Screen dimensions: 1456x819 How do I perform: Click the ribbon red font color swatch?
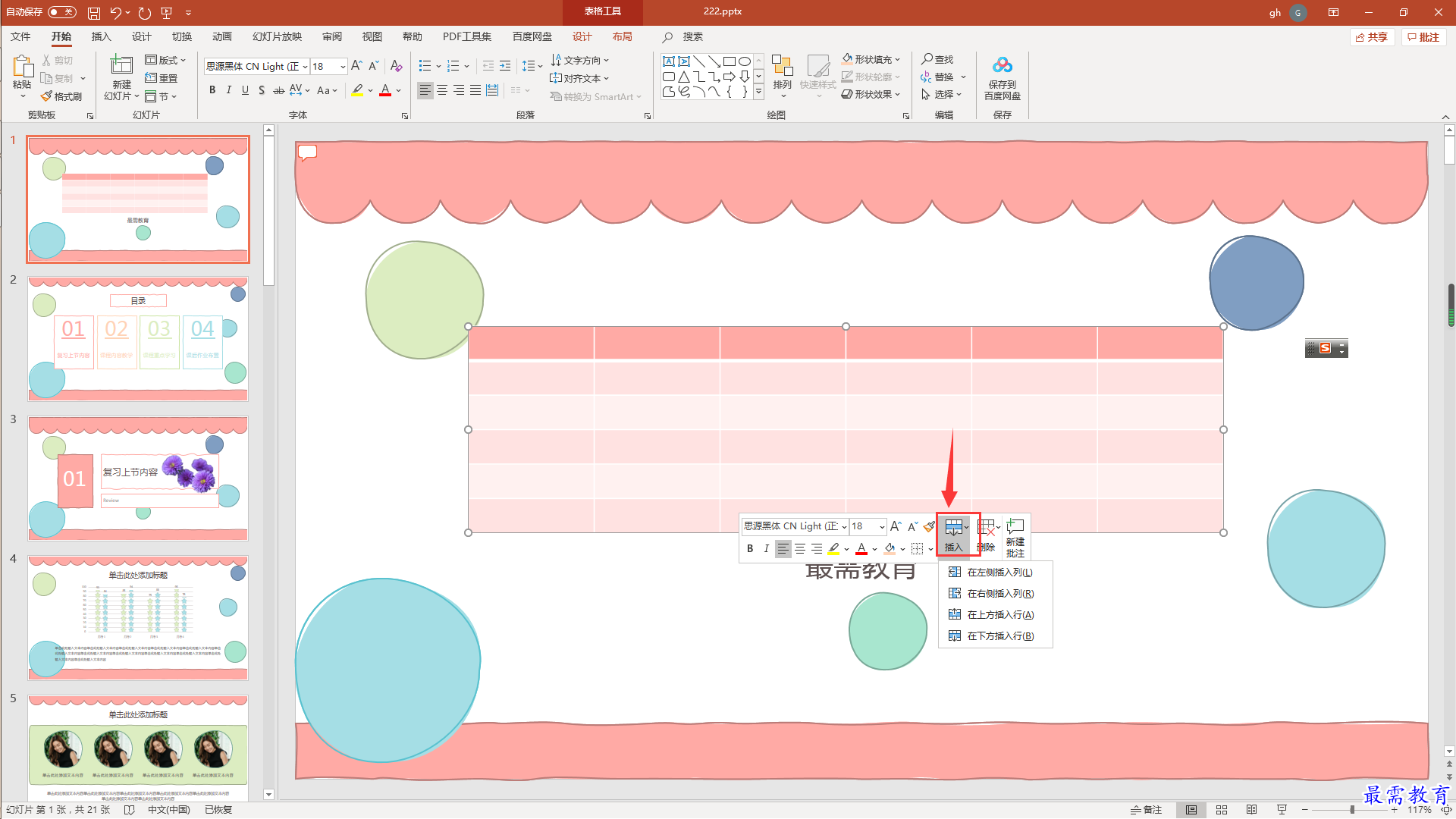pyautogui.click(x=385, y=90)
